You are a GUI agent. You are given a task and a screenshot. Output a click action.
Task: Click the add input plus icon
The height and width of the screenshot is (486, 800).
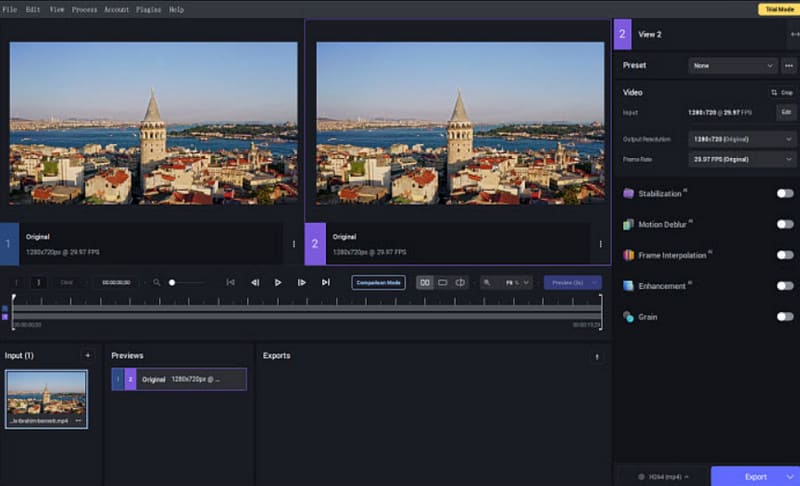click(x=87, y=355)
